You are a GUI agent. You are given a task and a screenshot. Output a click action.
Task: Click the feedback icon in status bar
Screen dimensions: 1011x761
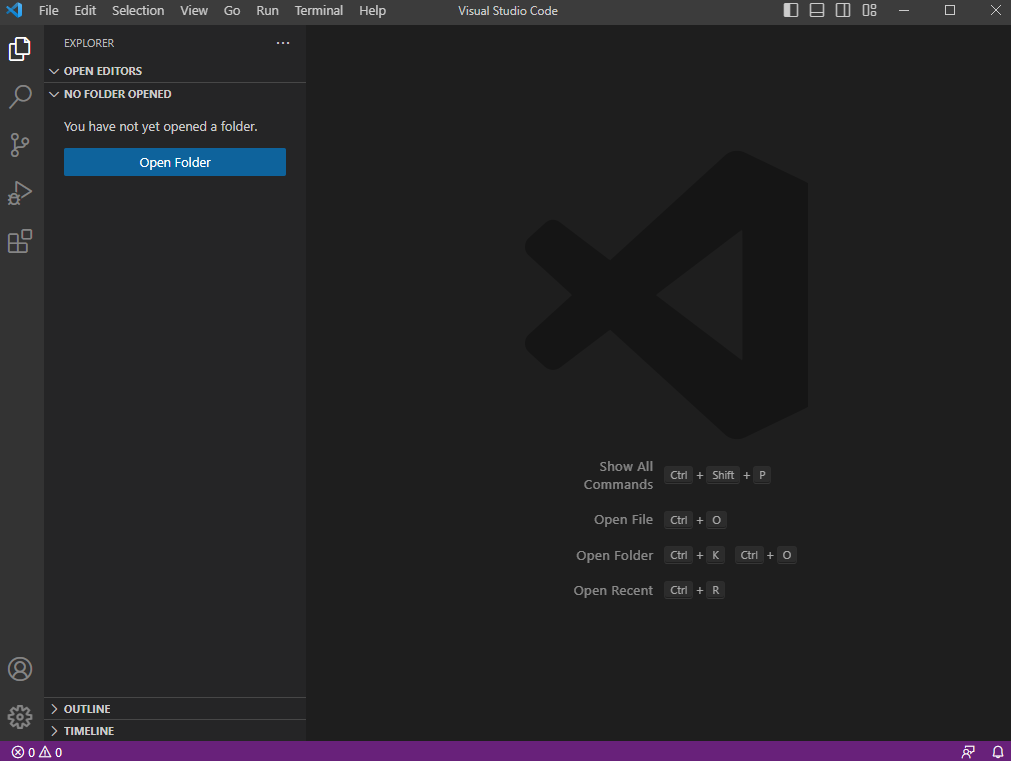pos(968,752)
